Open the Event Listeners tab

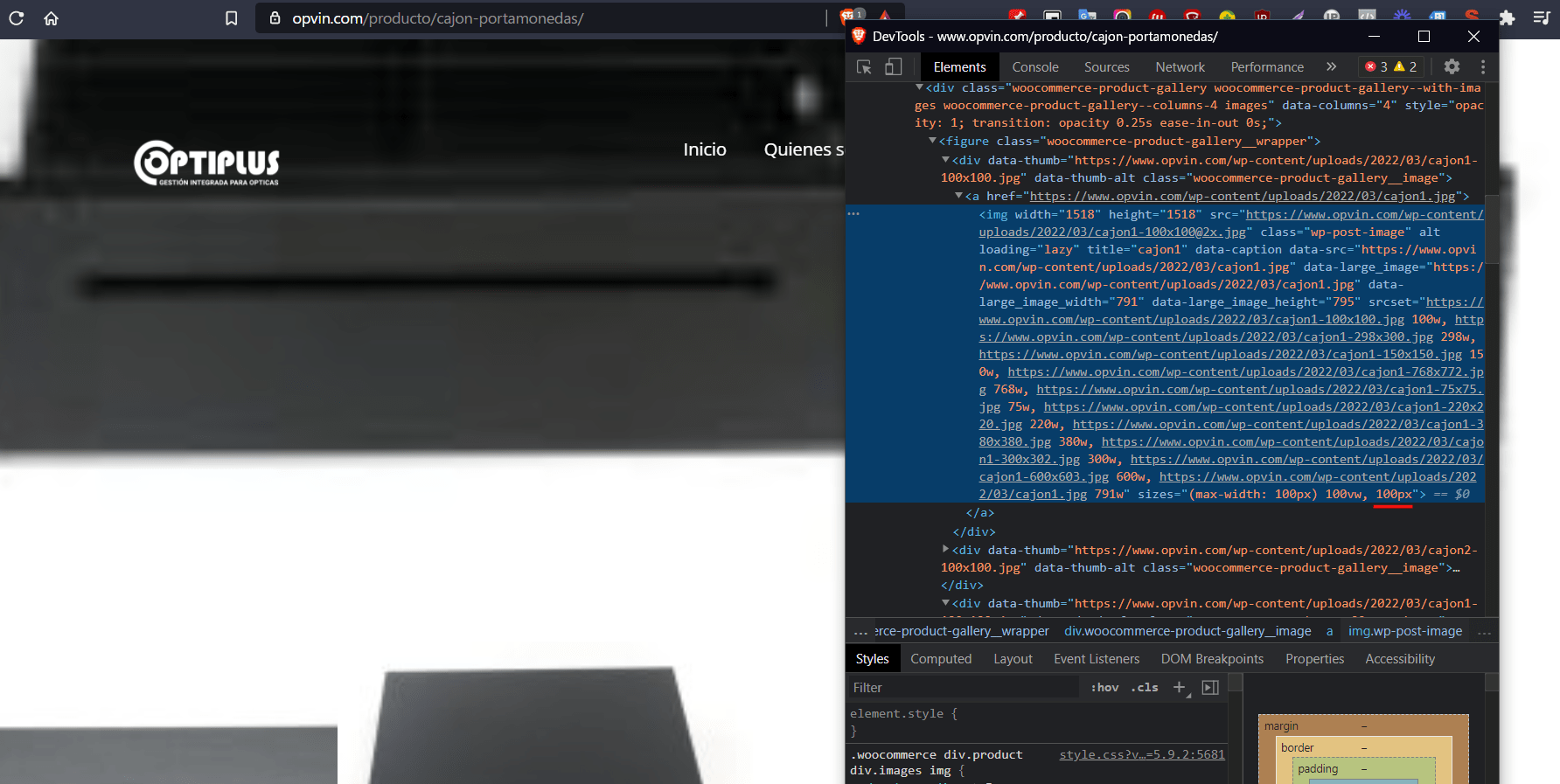(1097, 659)
